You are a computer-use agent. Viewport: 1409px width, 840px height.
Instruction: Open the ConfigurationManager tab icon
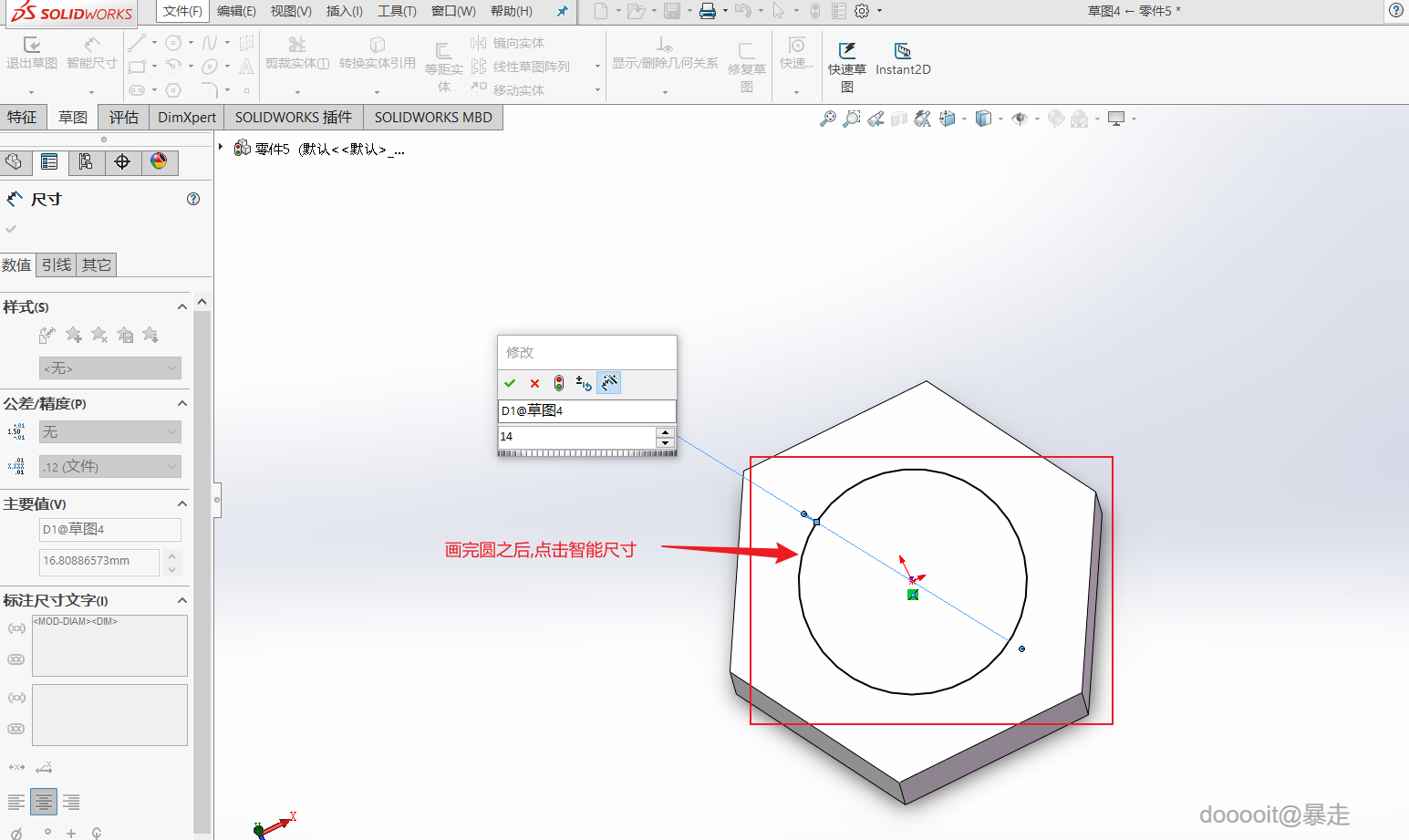86,162
